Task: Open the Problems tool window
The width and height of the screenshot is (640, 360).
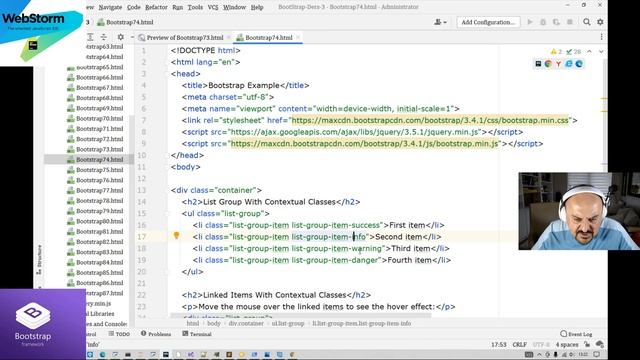Action: point(156,334)
